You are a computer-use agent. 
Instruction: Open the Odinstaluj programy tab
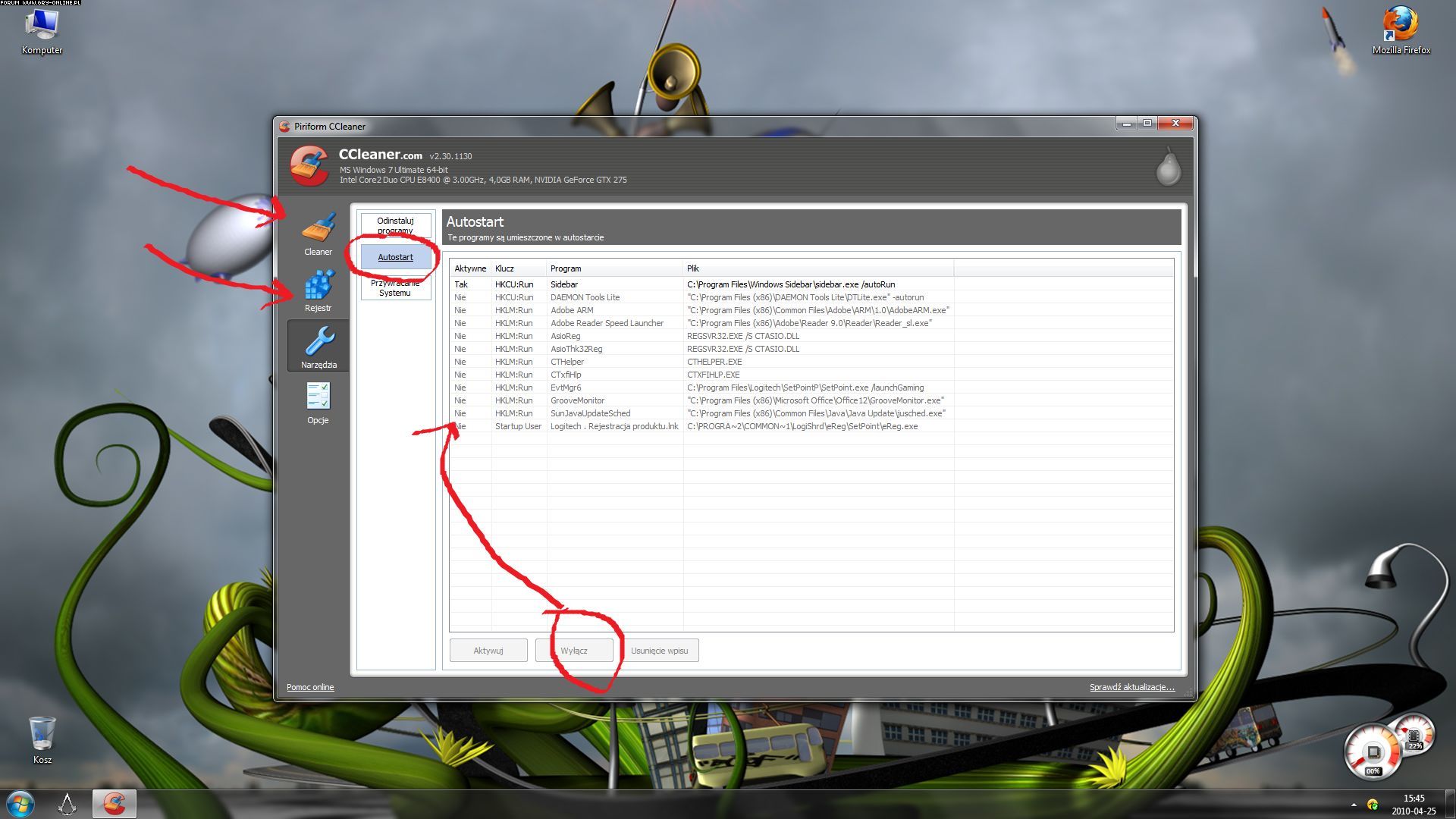pyautogui.click(x=395, y=225)
